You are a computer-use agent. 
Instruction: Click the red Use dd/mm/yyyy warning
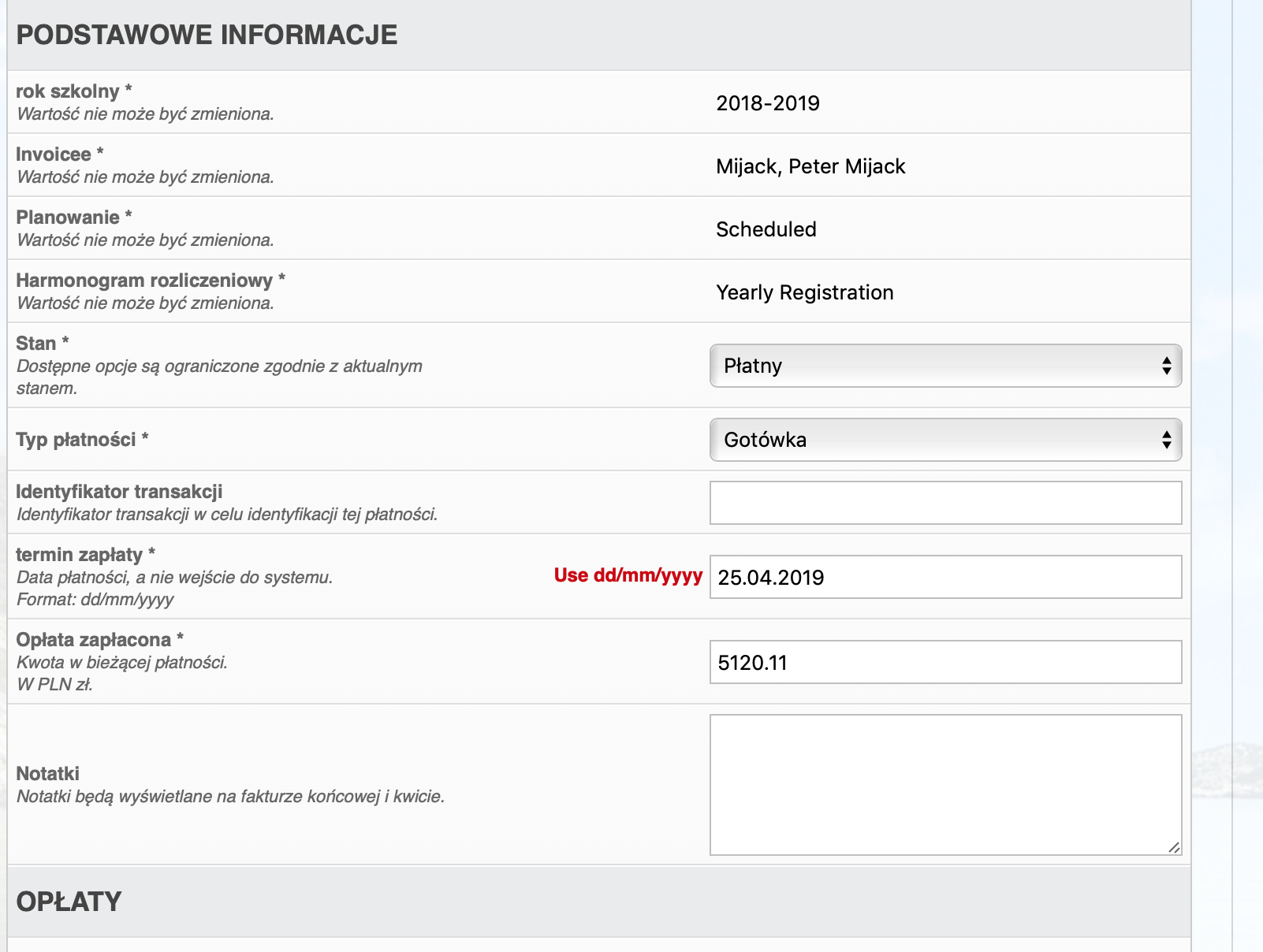(628, 575)
